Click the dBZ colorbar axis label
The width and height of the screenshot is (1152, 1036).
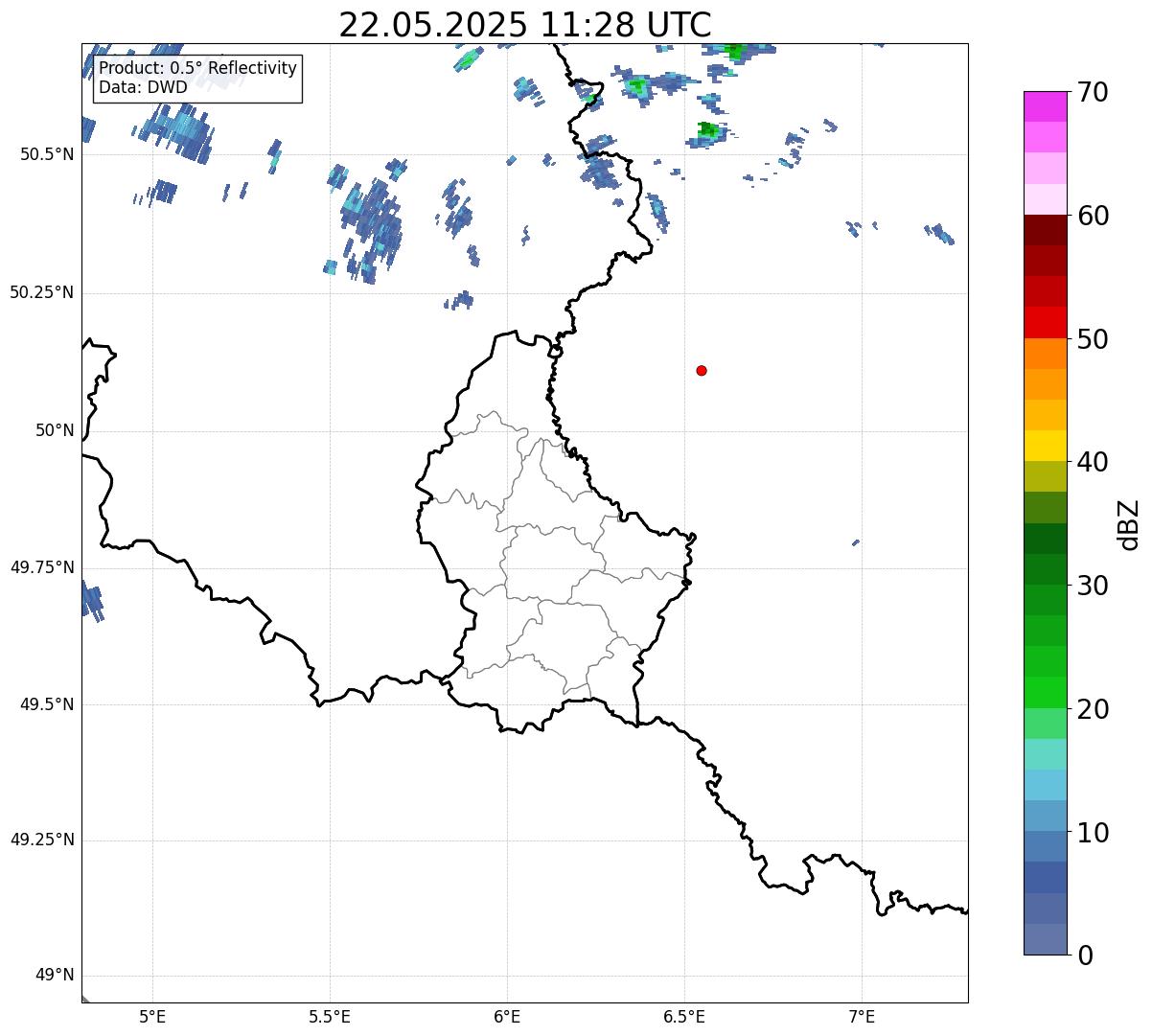pos(1129,524)
